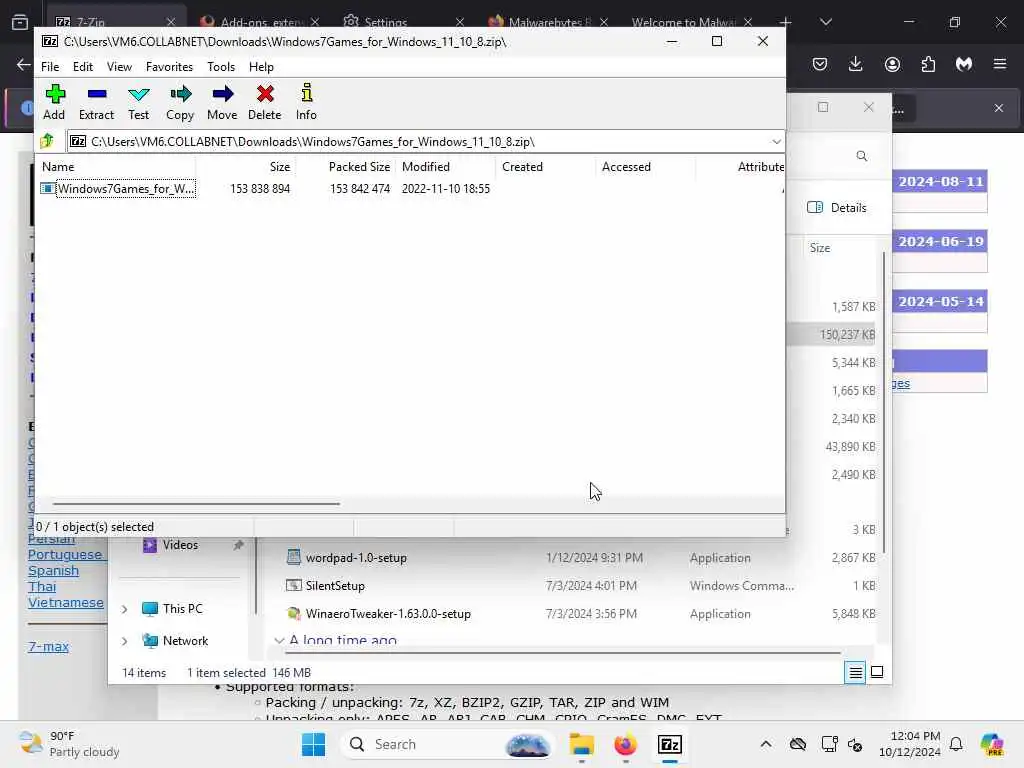Open the Portuguese language link
1024x768 pixels.
point(65,554)
